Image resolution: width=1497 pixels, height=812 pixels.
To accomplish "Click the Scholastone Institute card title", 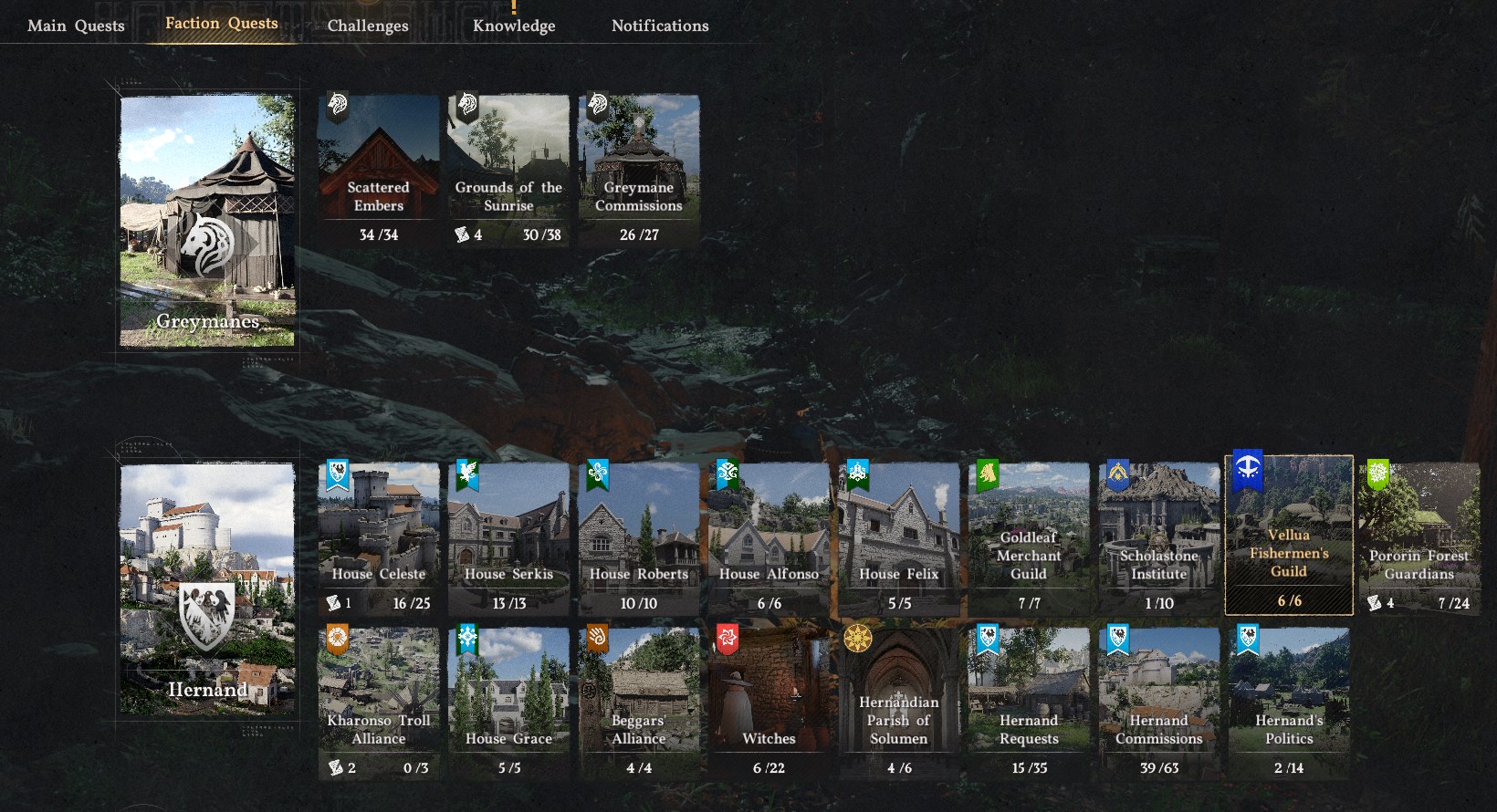I will pos(1159,565).
